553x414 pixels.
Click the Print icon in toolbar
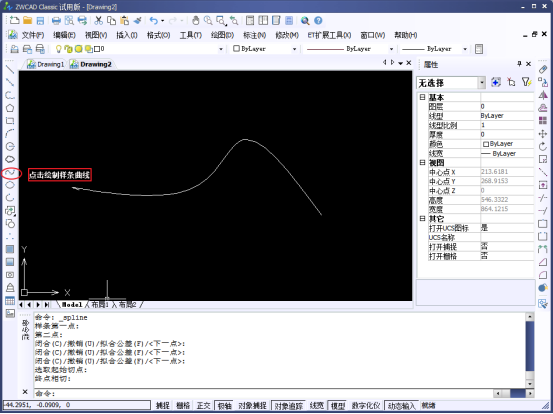56,20
